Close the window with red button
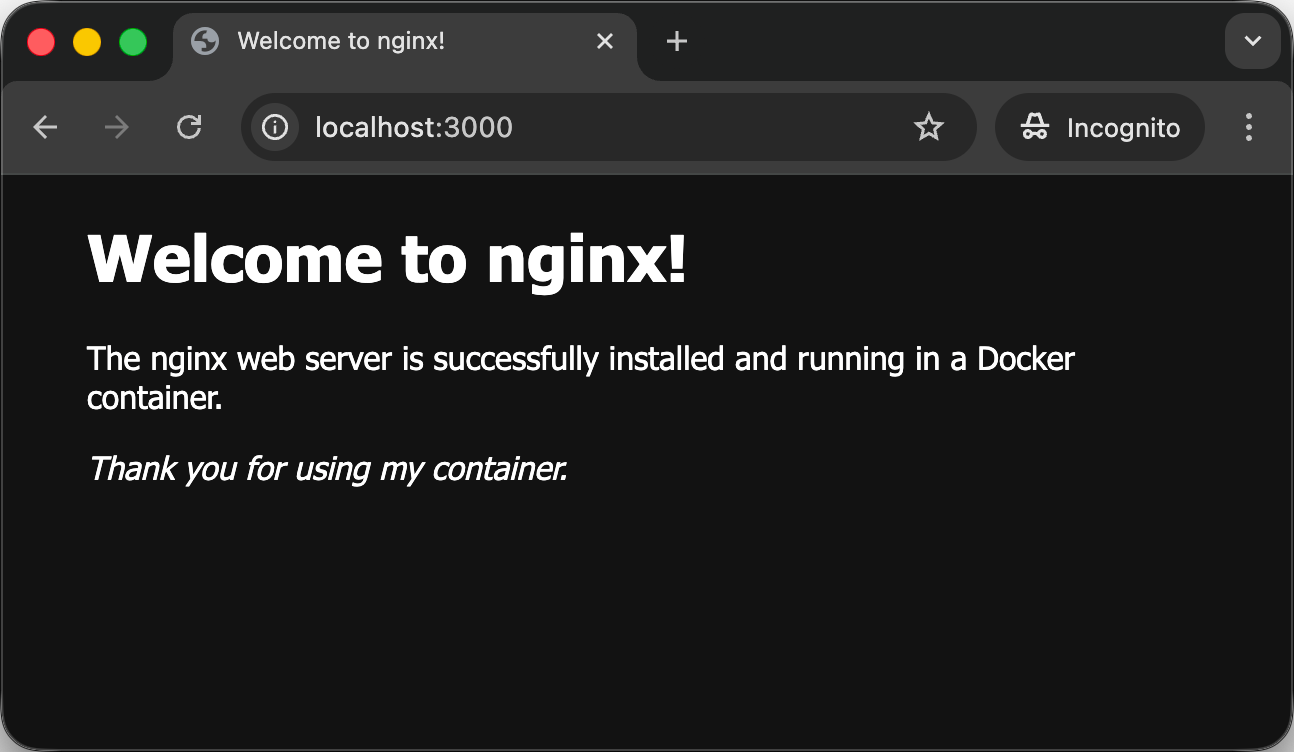1294x752 pixels. 41,42
